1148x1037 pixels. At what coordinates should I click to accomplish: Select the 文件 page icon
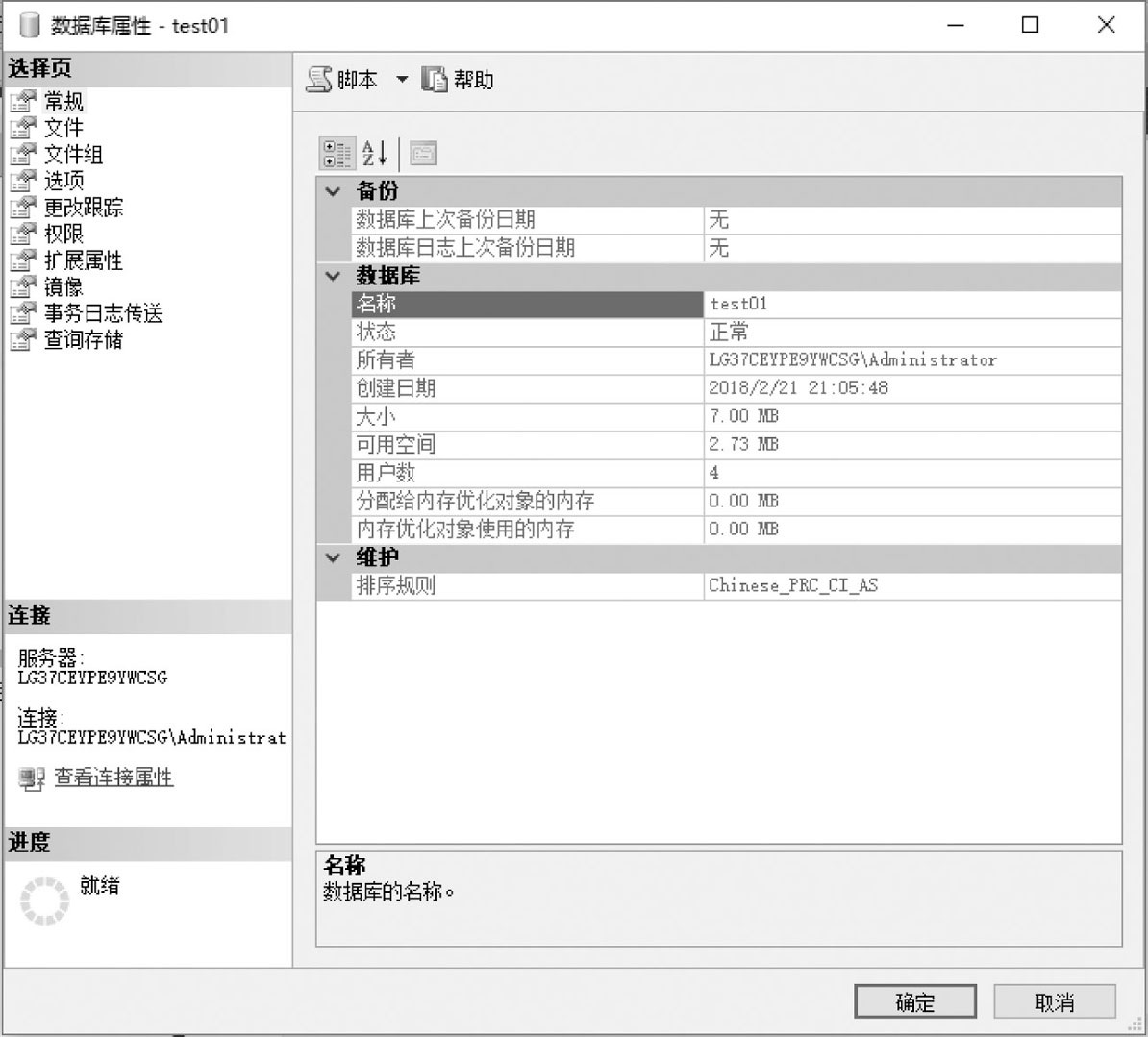pos(23,128)
